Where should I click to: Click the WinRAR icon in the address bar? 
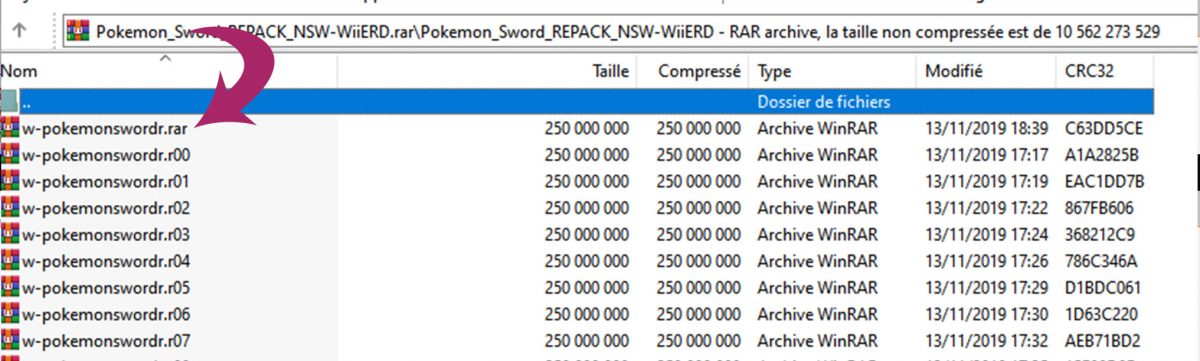coord(78,31)
